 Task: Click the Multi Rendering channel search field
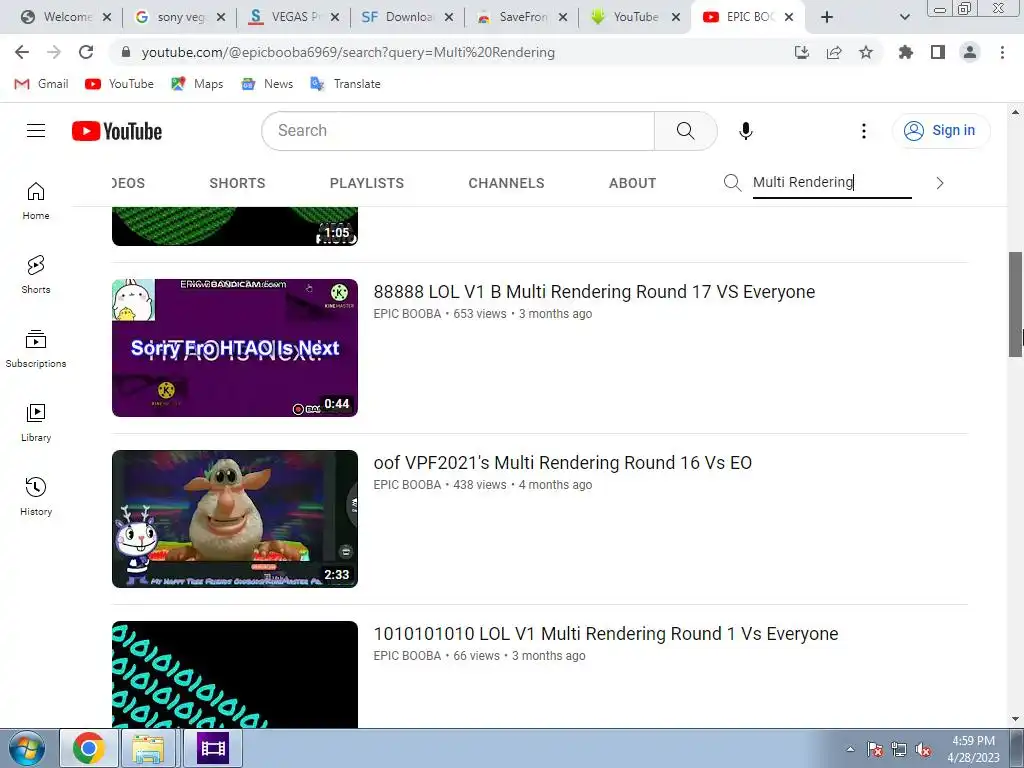pos(831,182)
